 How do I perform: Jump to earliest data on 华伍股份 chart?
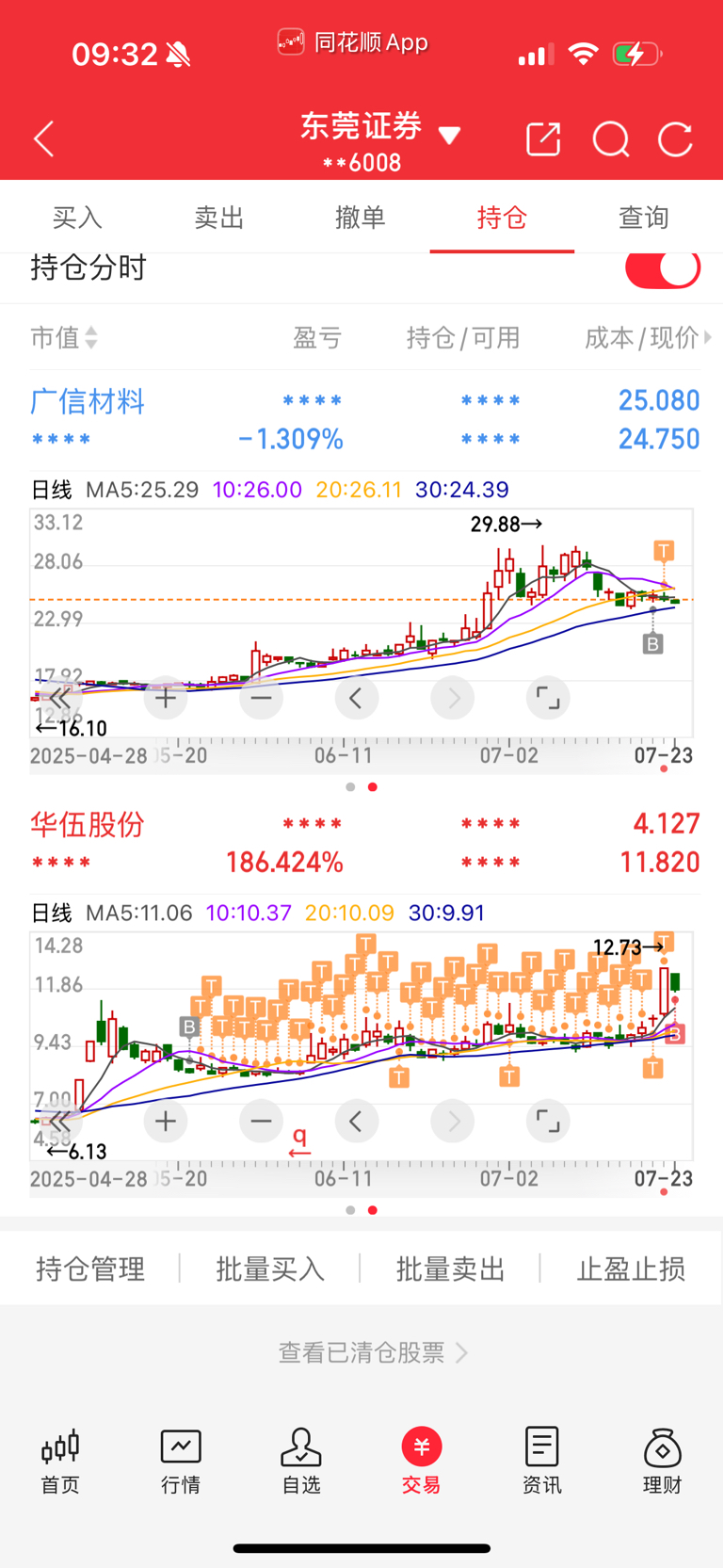(59, 1121)
